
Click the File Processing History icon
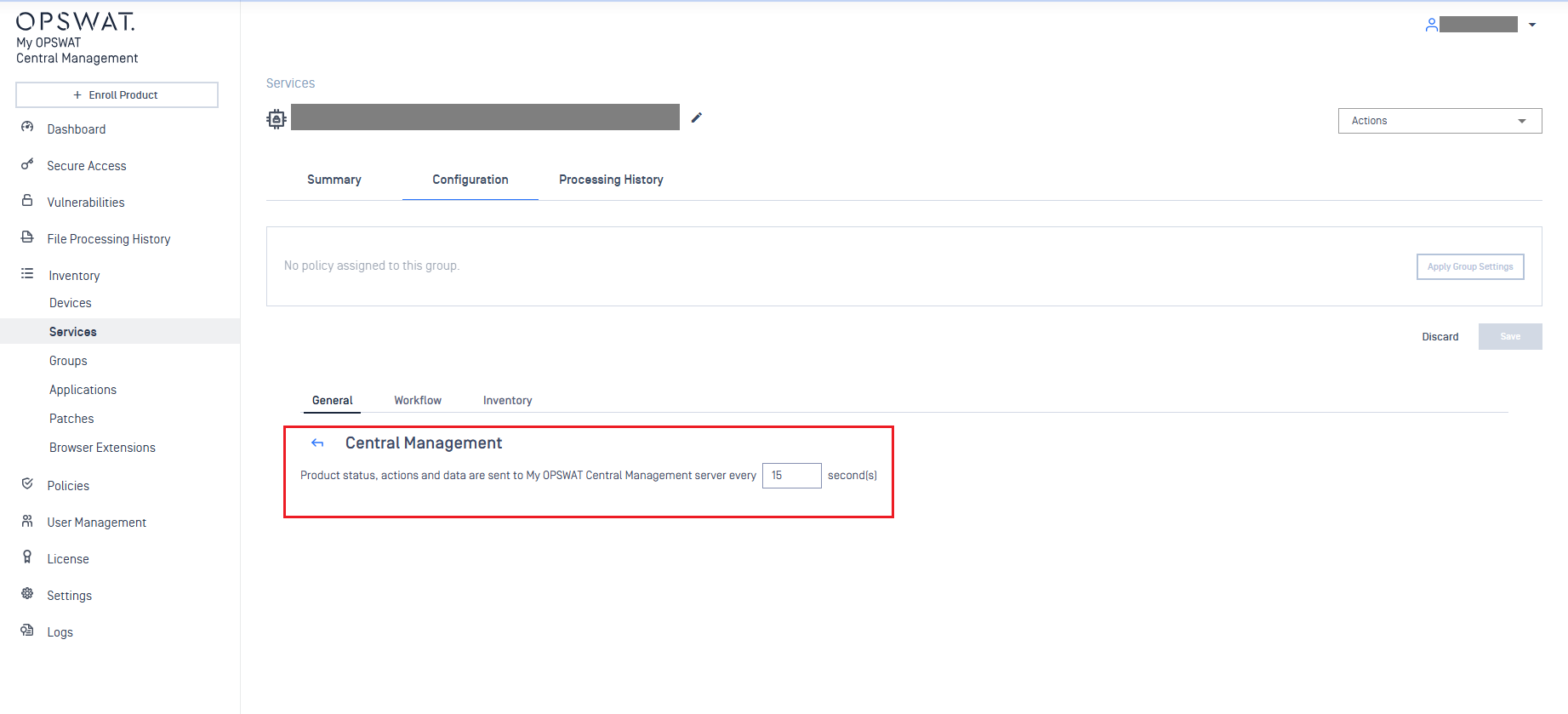click(x=27, y=237)
